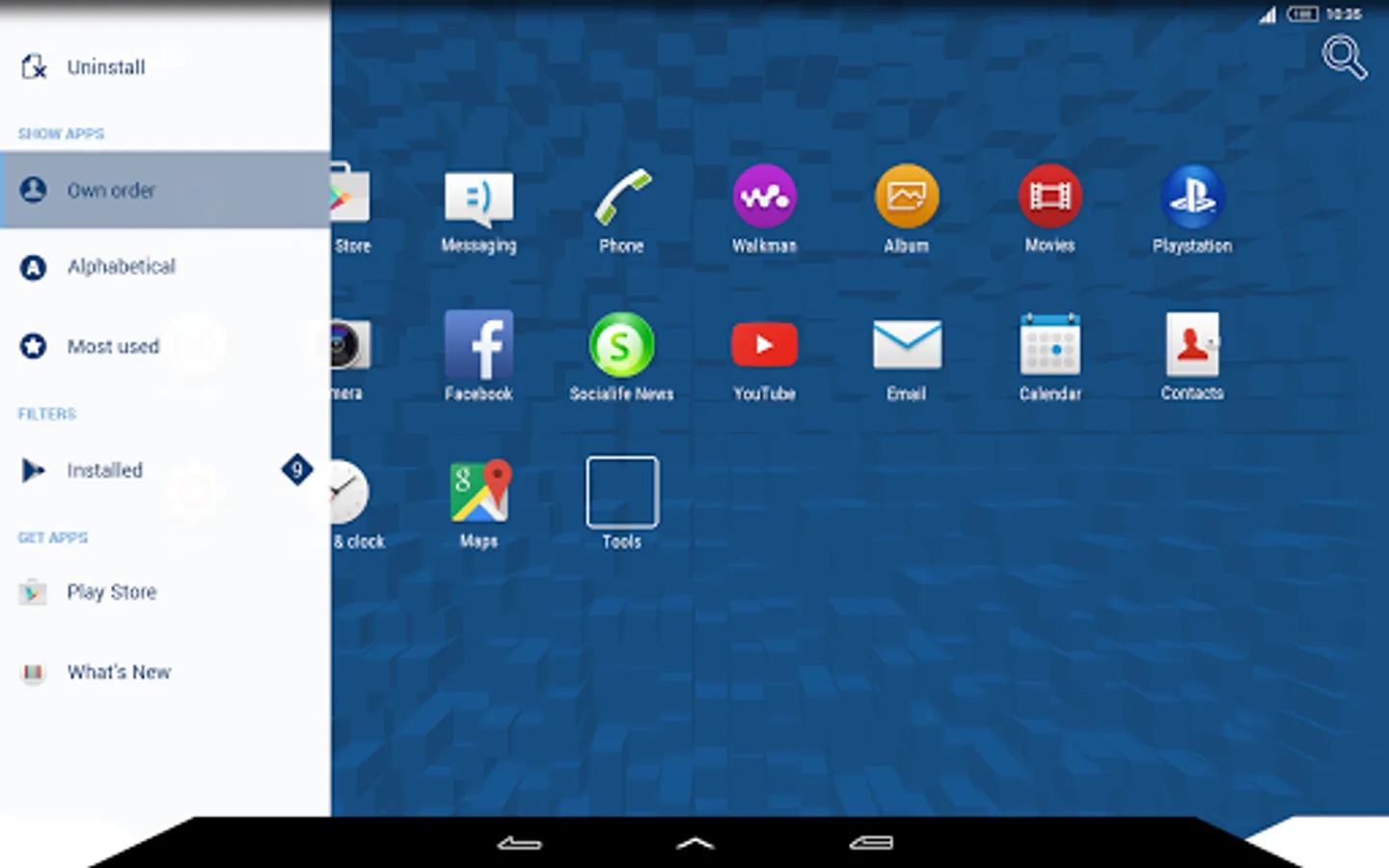Tap the Installed count badge showing 9

[297, 470]
